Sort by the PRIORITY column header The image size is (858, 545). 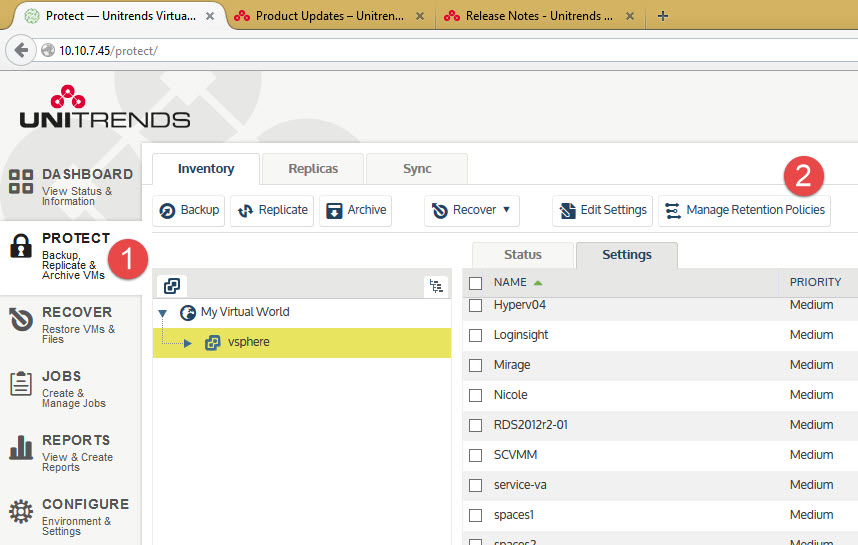point(815,282)
